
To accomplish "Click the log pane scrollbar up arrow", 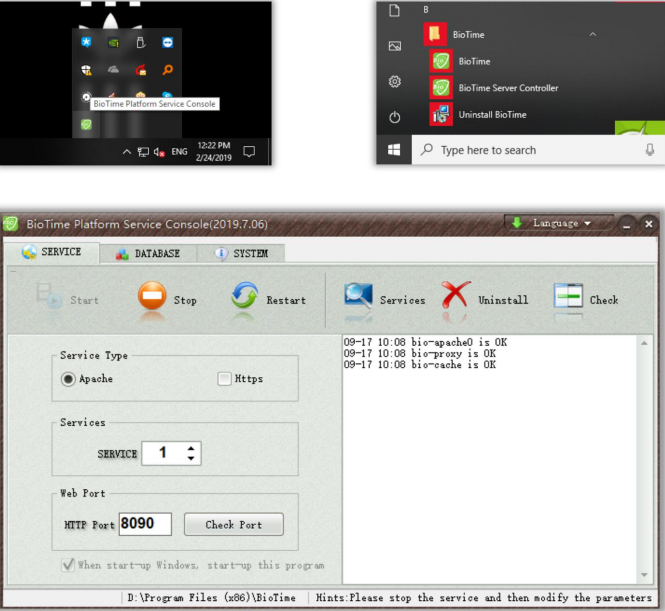I will (644, 343).
